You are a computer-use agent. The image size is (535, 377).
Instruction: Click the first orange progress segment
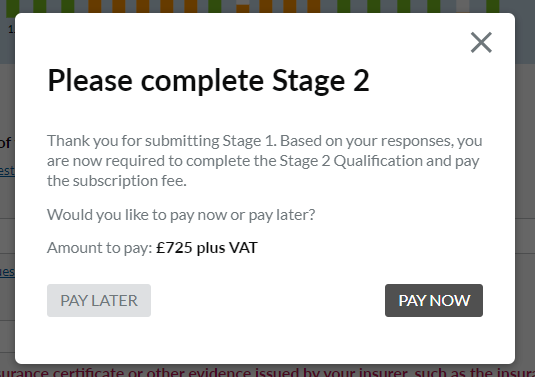[95, 6]
